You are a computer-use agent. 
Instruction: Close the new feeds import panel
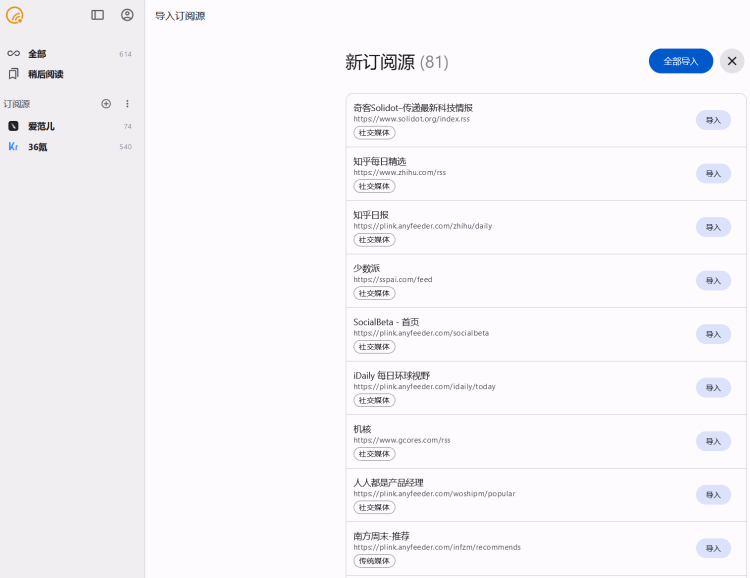pyautogui.click(x=732, y=61)
